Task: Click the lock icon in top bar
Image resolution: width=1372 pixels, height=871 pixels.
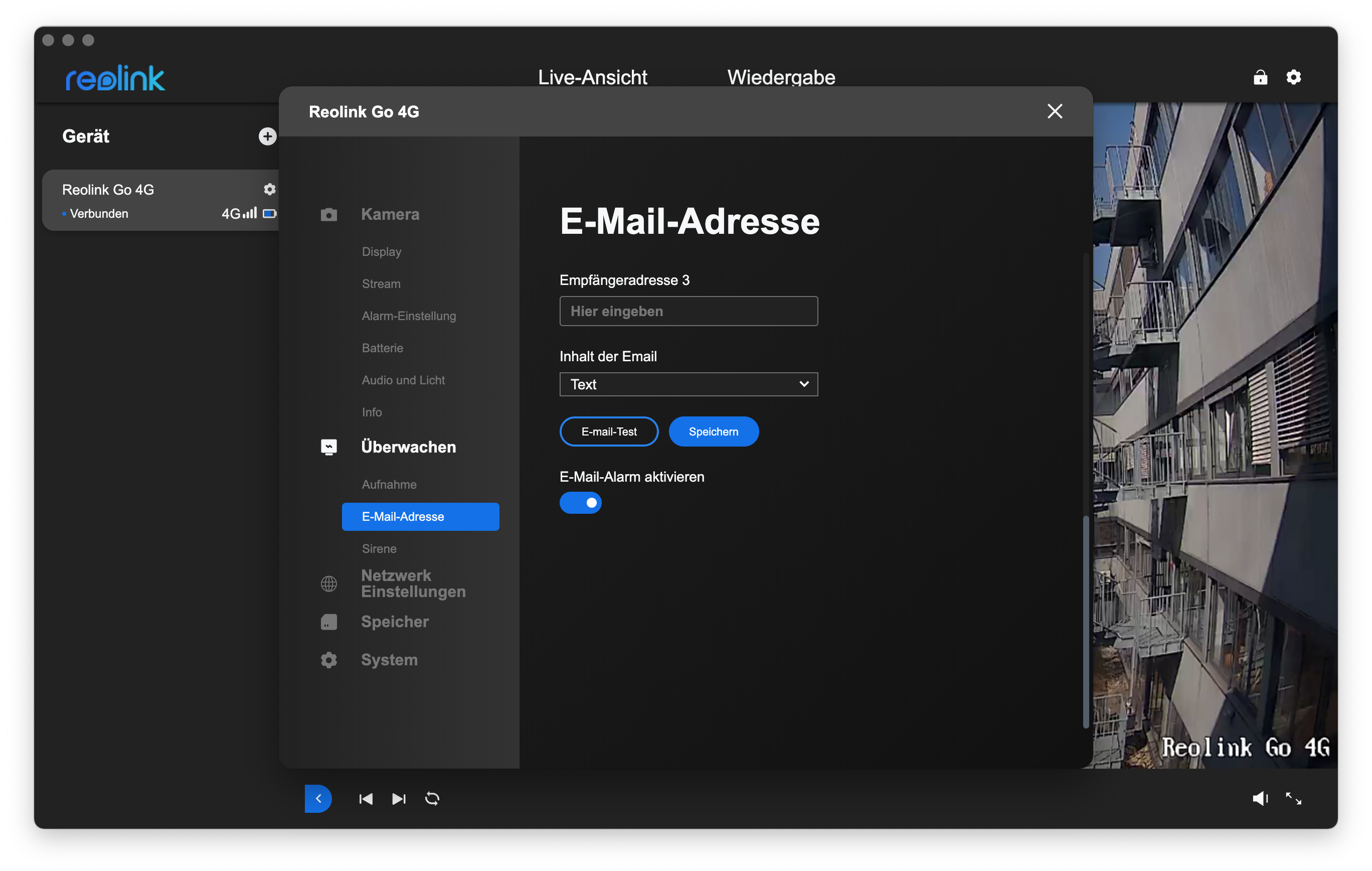Action: pos(1260,77)
